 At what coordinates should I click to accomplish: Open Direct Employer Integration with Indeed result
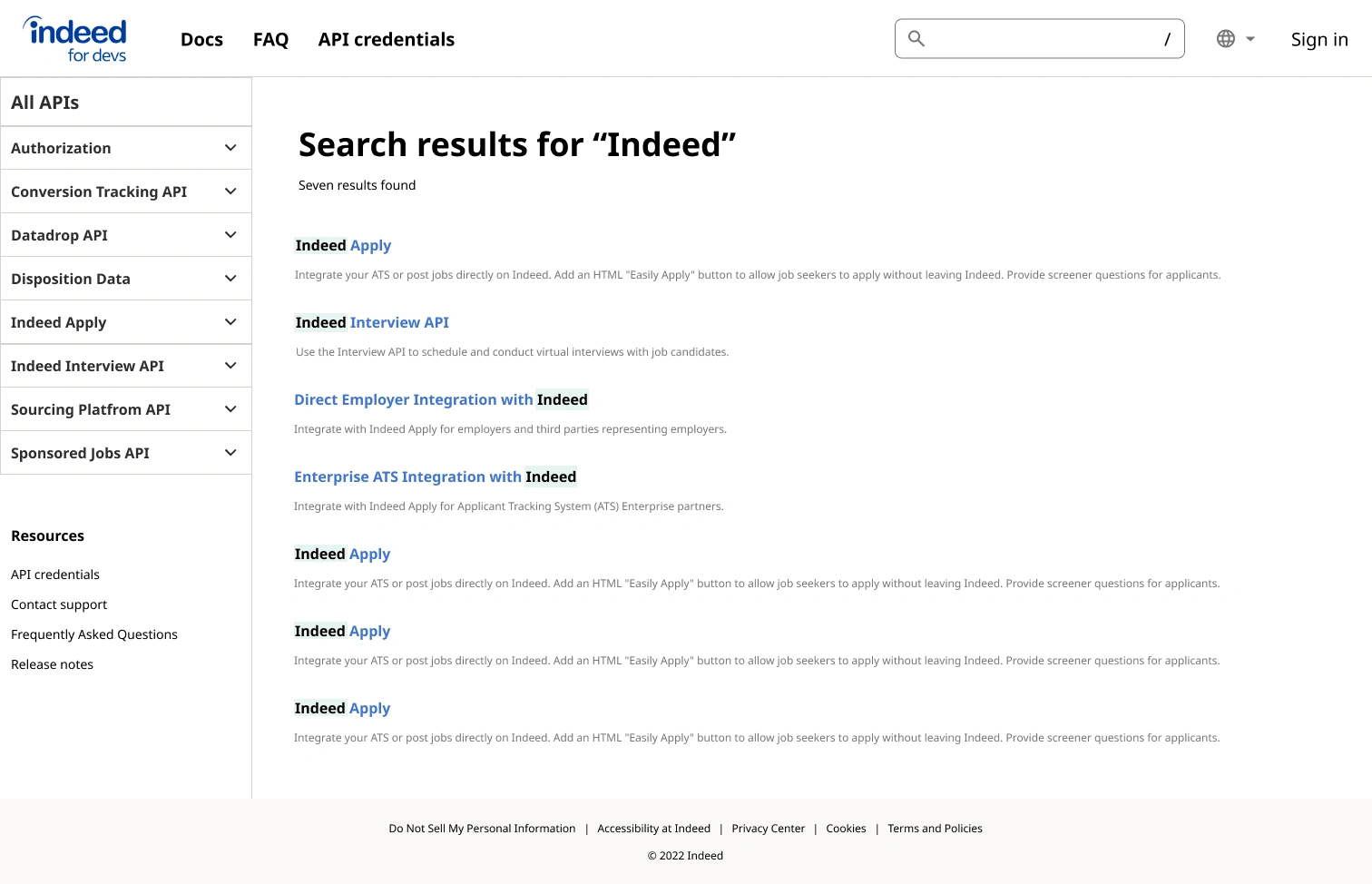pyautogui.click(x=441, y=399)
